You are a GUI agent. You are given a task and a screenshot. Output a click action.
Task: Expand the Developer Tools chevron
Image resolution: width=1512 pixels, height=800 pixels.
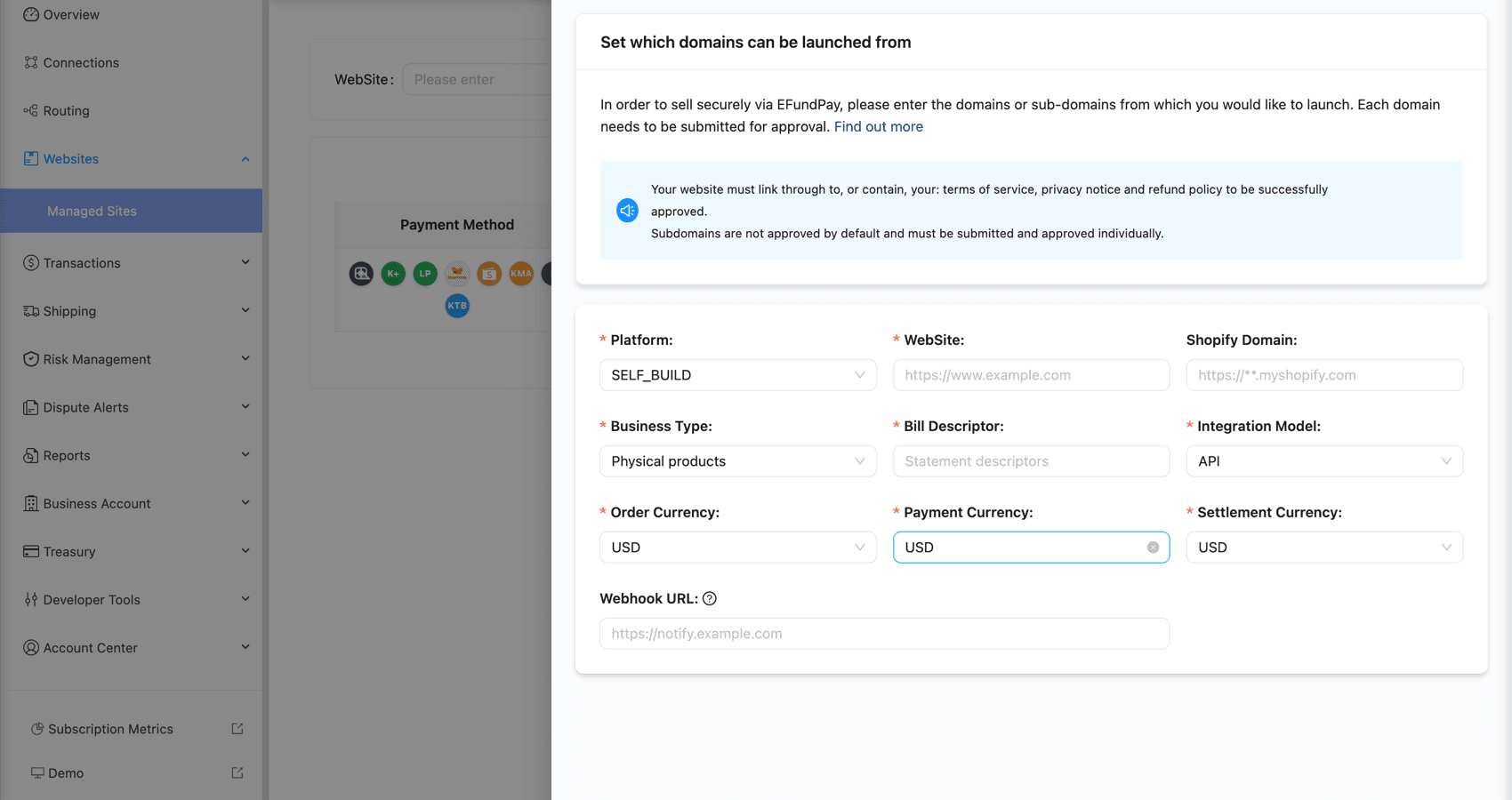245,599
